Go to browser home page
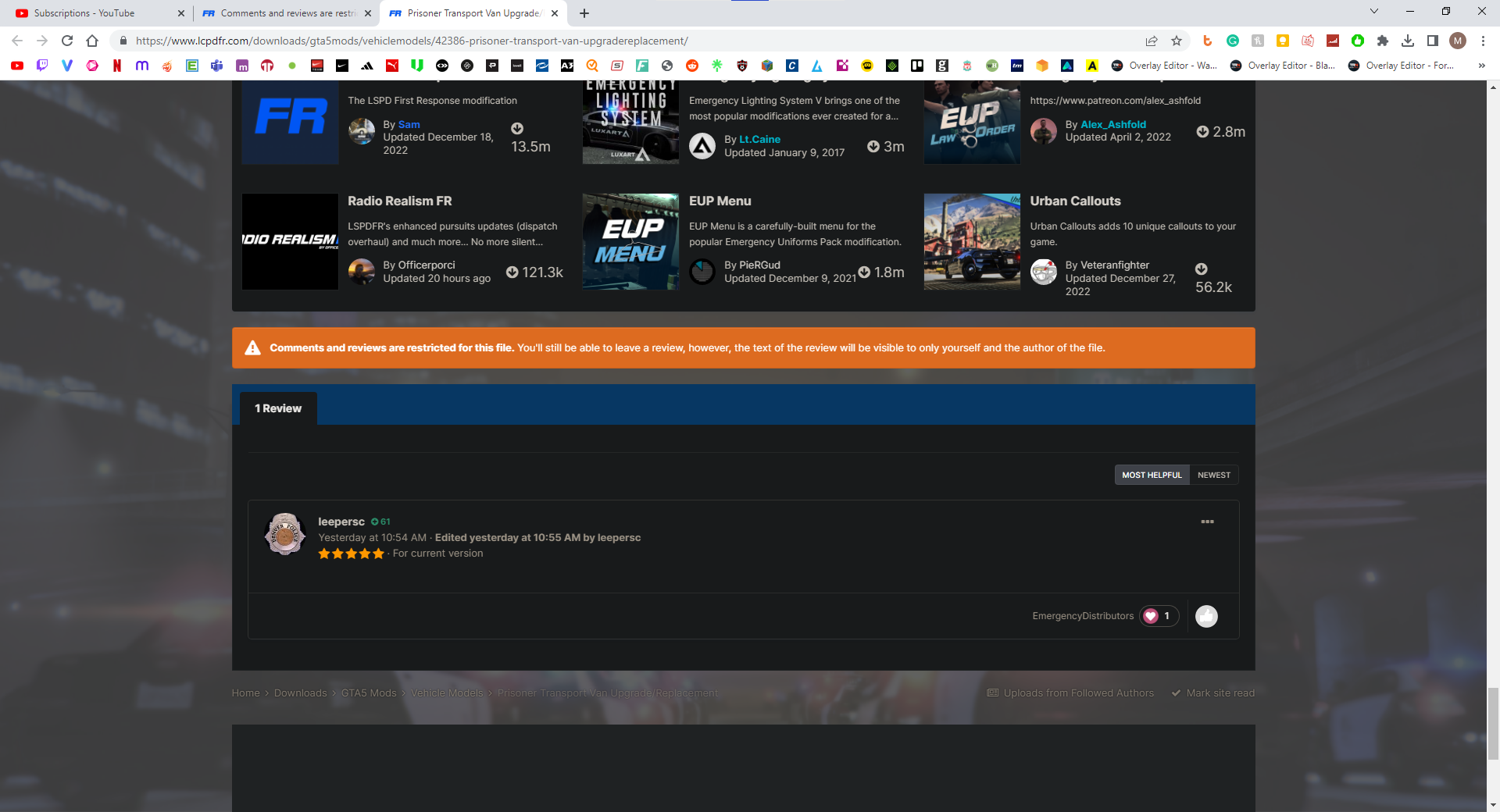This screenshot has width=1500, height=812. point(92,41)
